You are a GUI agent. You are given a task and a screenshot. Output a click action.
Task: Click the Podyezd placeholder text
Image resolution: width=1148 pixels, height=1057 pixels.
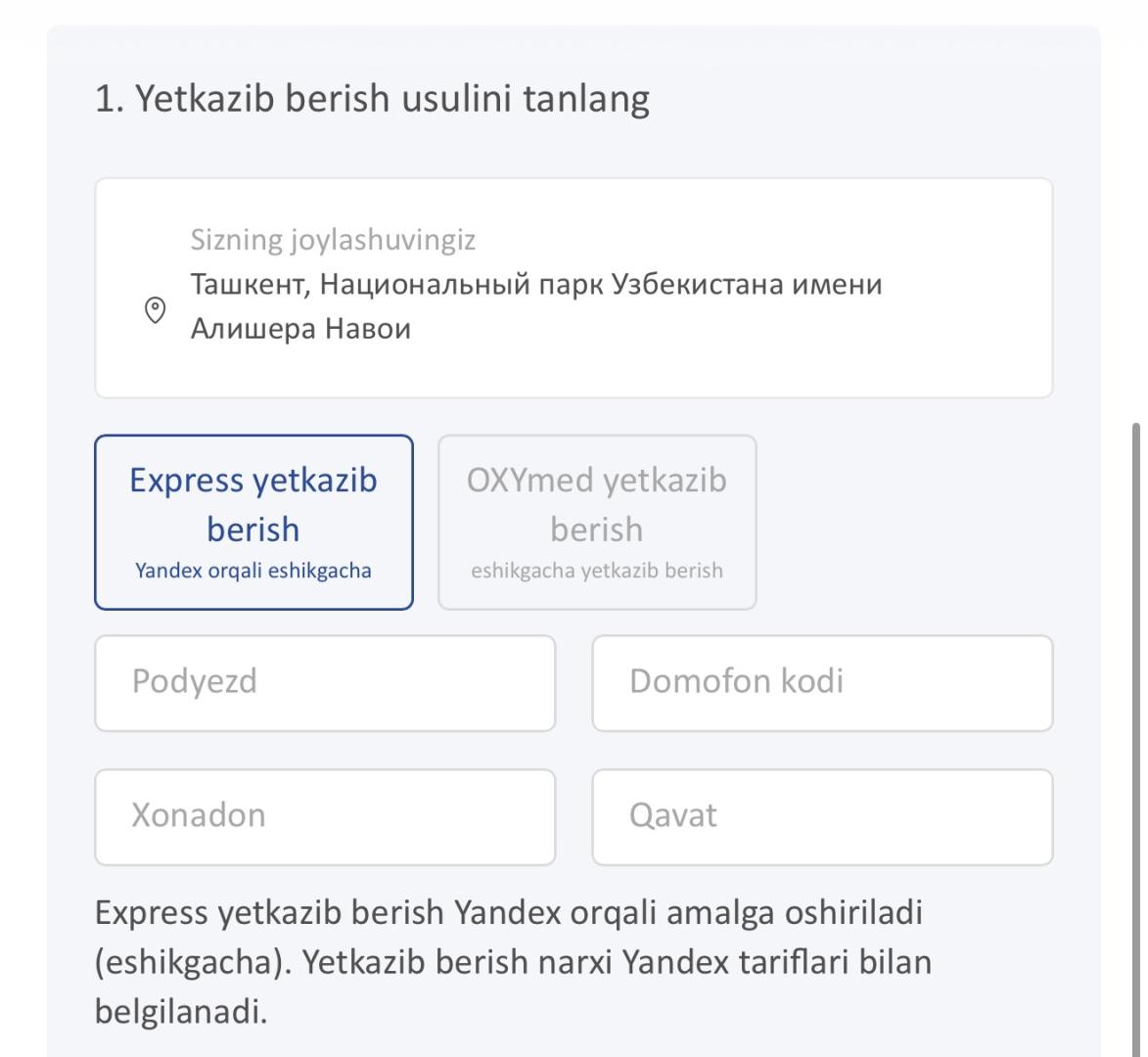(195, 682)
